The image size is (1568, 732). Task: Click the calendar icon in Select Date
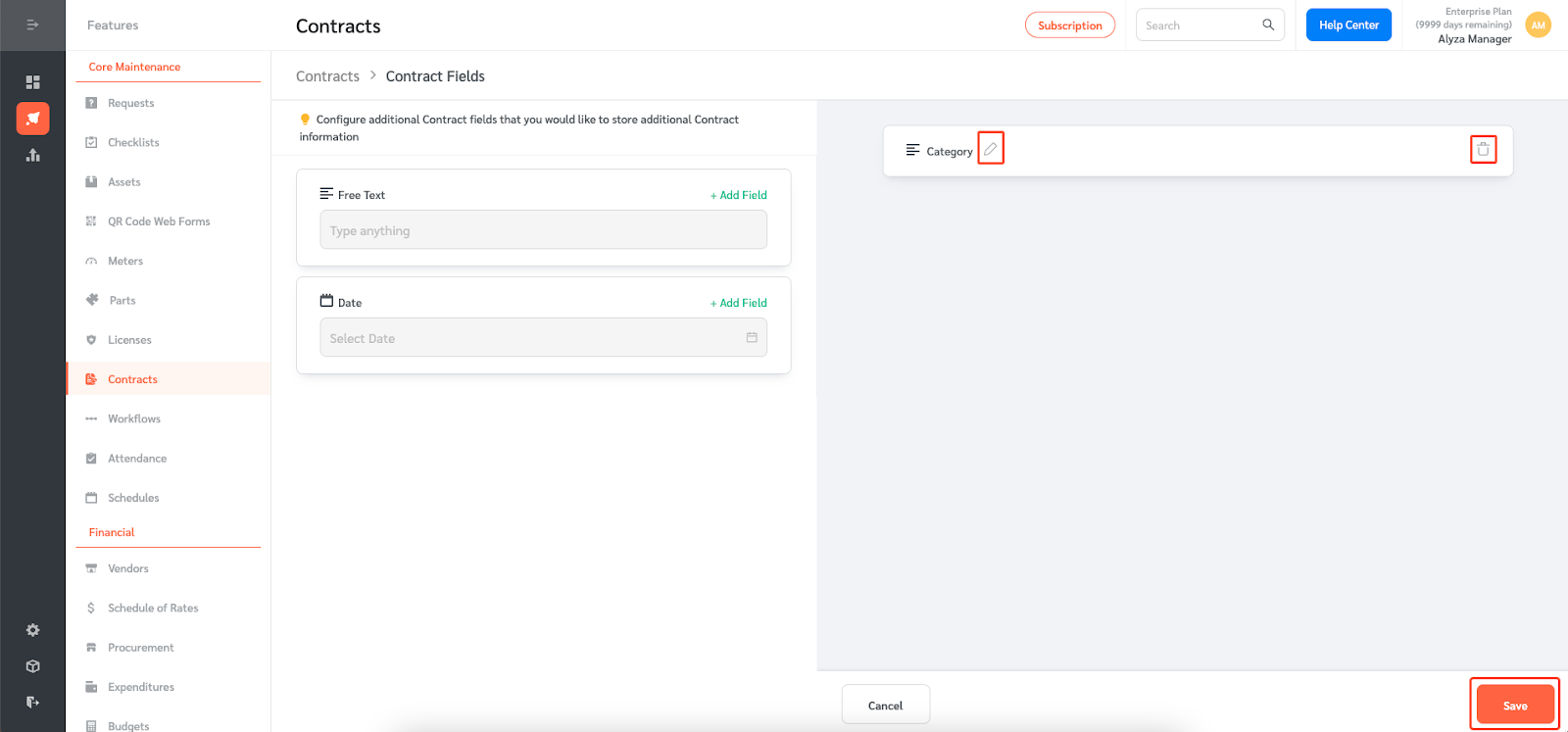(752, 337)
